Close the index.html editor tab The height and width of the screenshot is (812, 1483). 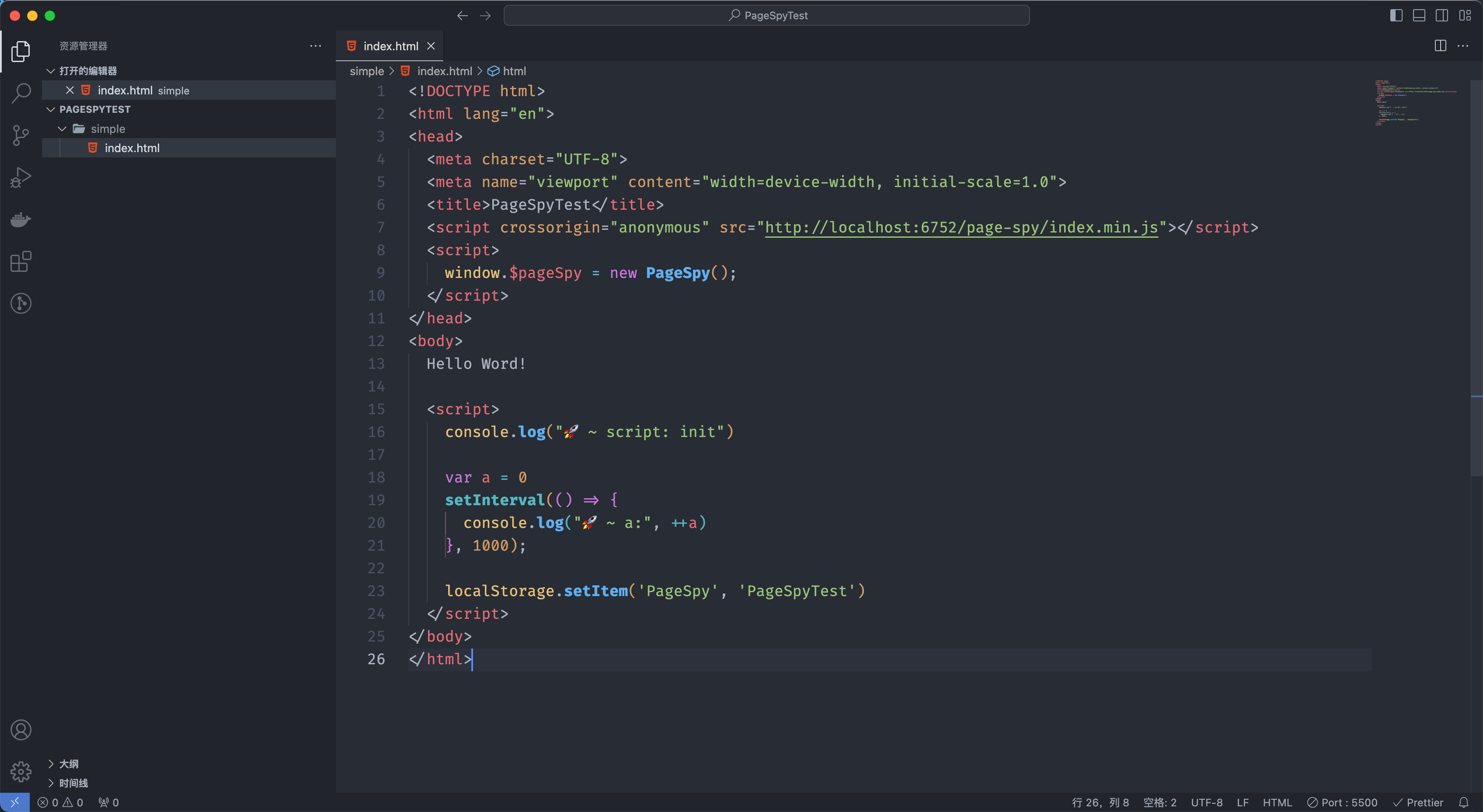pos(431,46)
